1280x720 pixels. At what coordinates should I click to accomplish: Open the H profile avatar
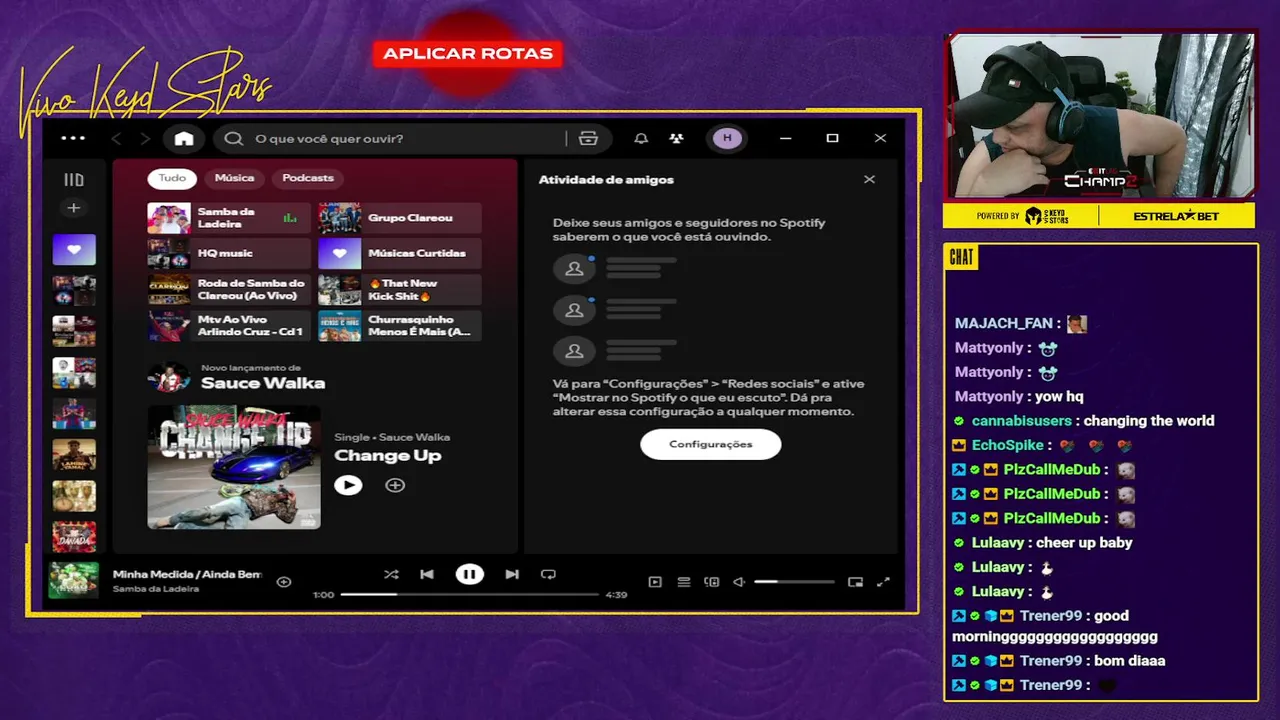[727, 138]
